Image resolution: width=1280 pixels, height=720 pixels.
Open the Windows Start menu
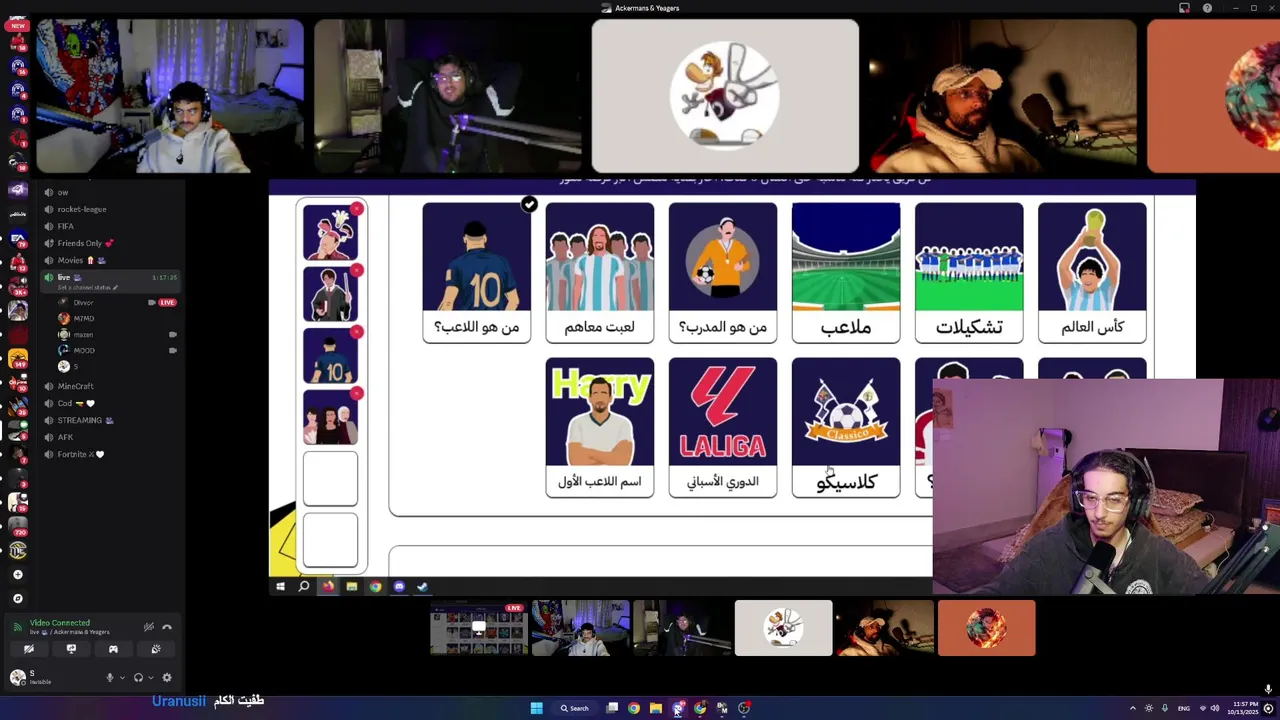click(x=536, y=708)
